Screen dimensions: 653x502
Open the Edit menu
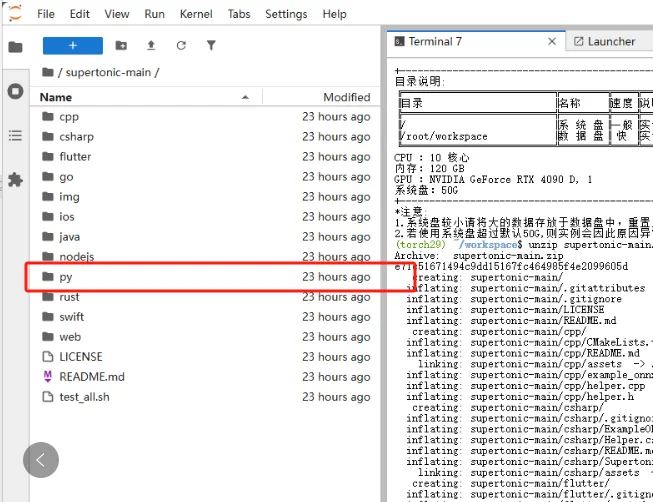80,14
